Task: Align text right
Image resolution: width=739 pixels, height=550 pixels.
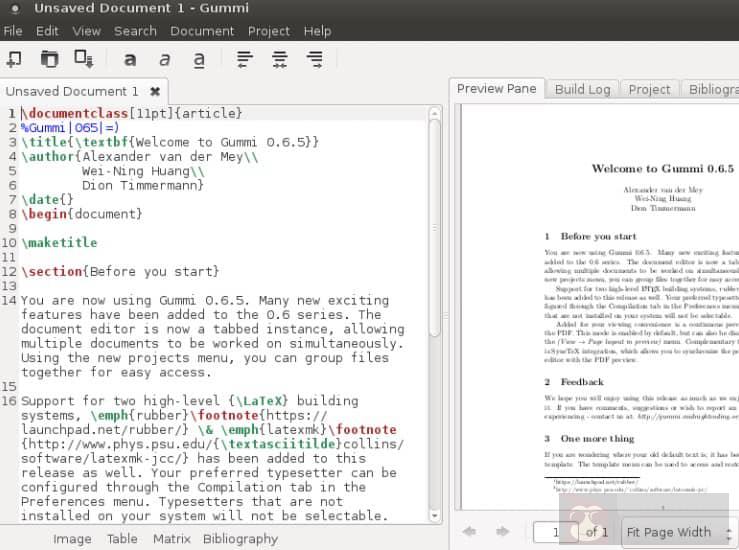Action: (314, 59)
